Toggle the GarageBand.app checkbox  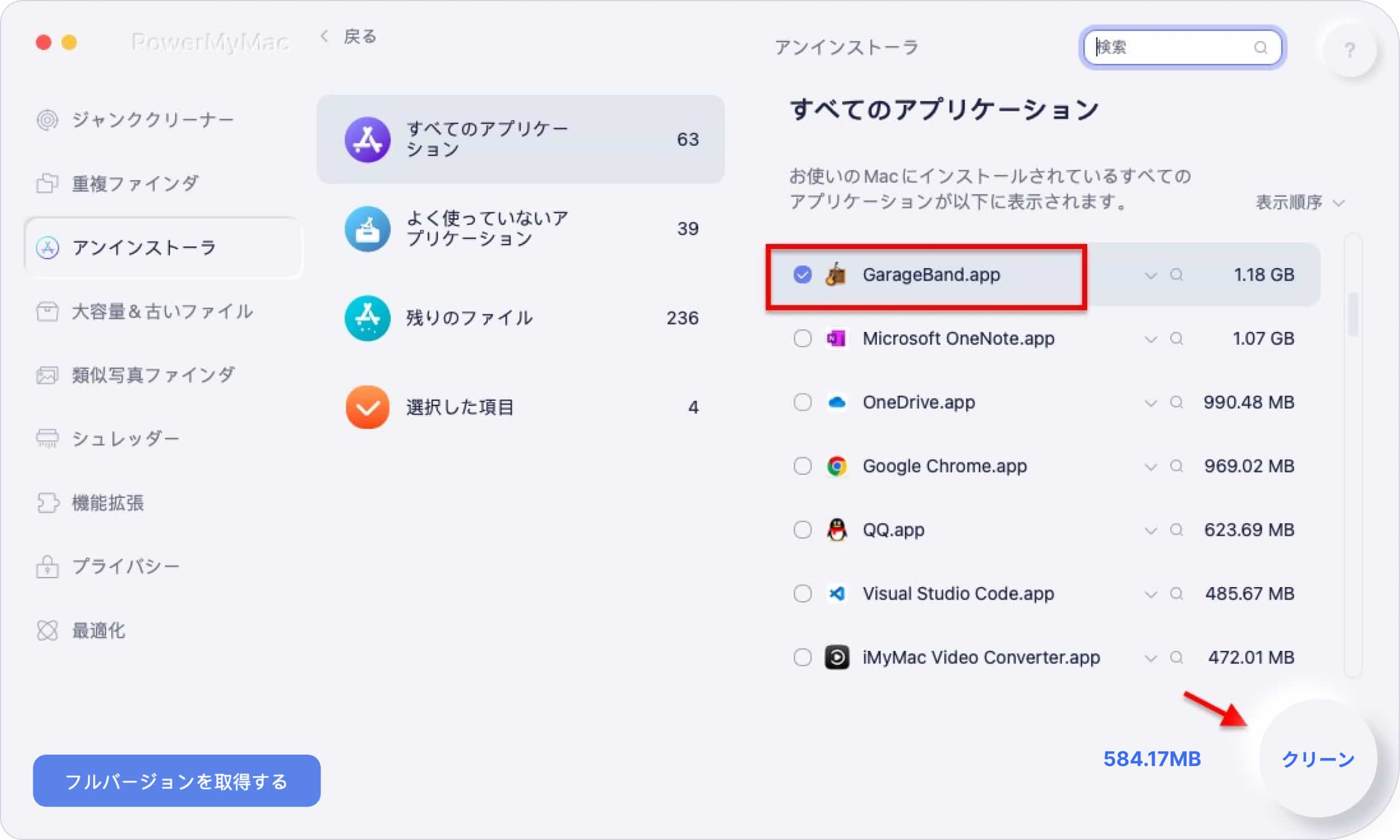coord(803,275)
